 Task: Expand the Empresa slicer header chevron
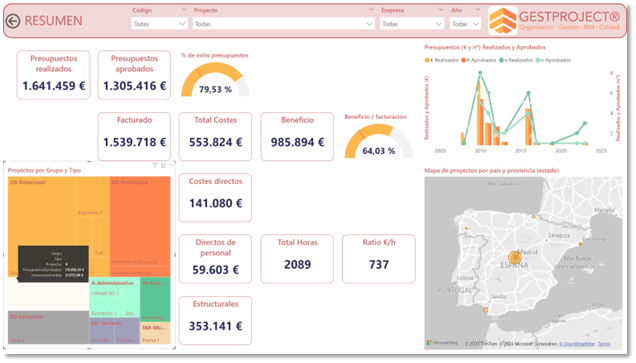[x=441, y=10]
